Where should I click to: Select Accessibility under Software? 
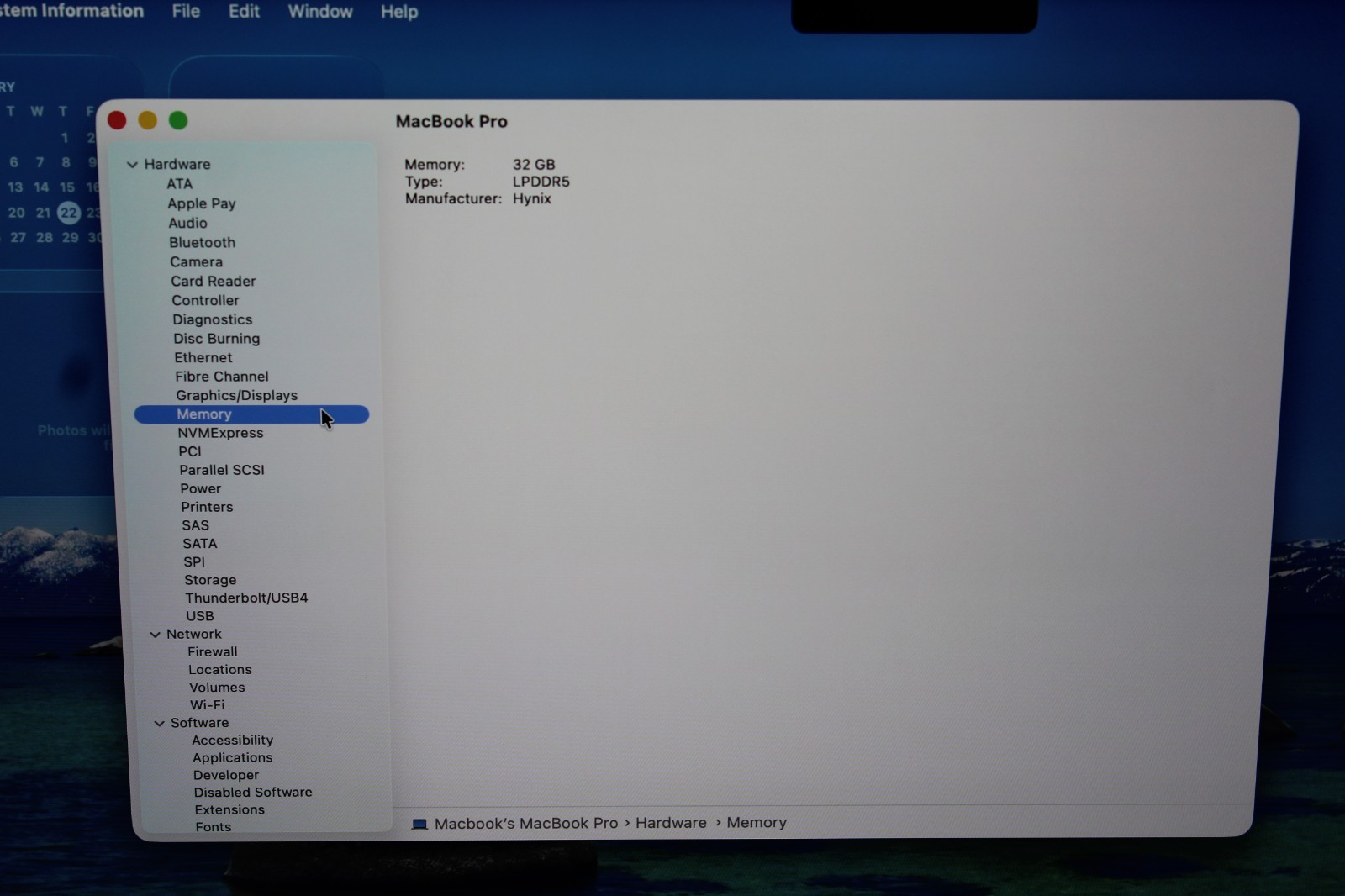232,741
